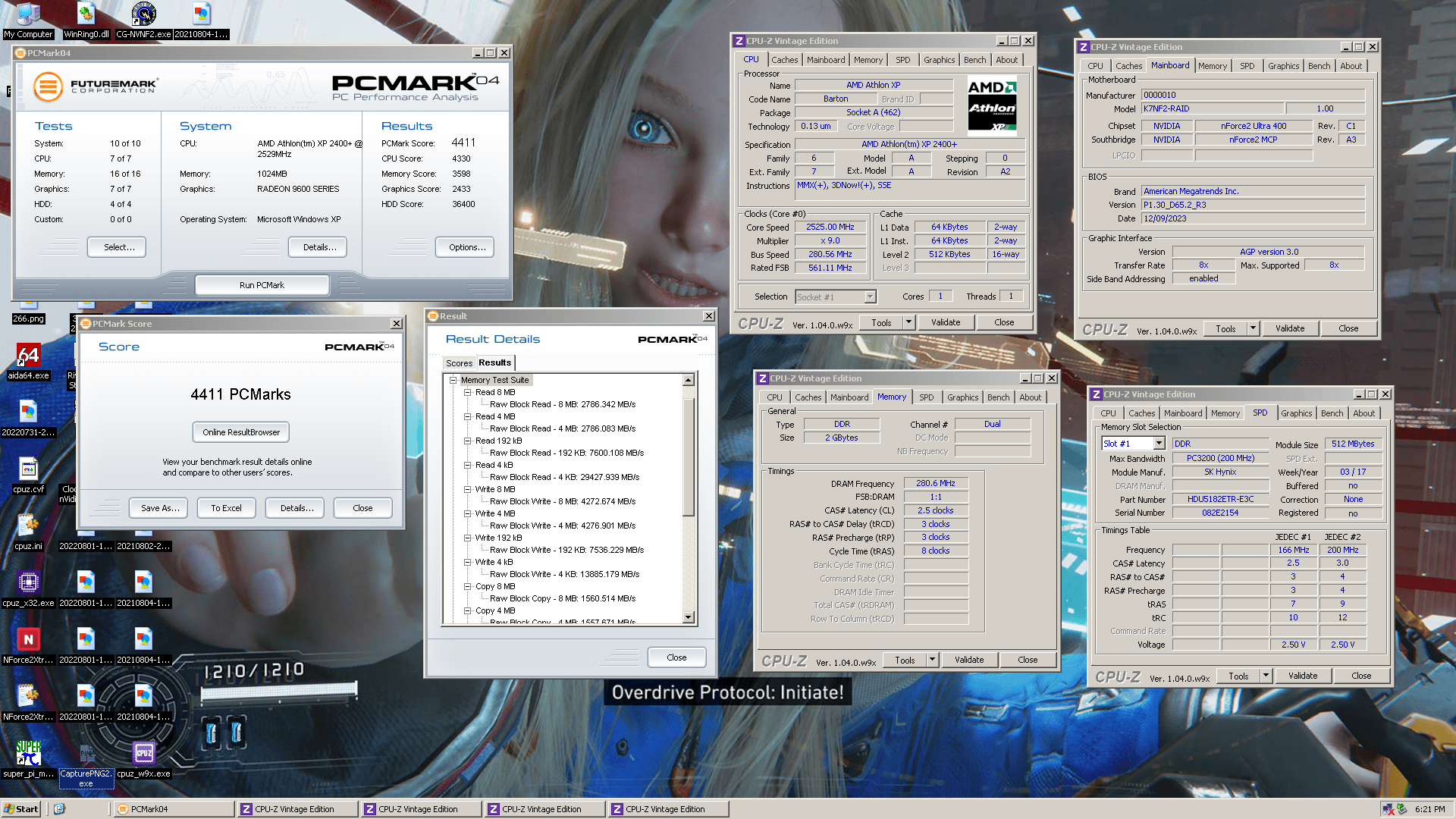Screen dimensions: 1456x819
Task: Click Run PCMark button
Action: point(262,285)
